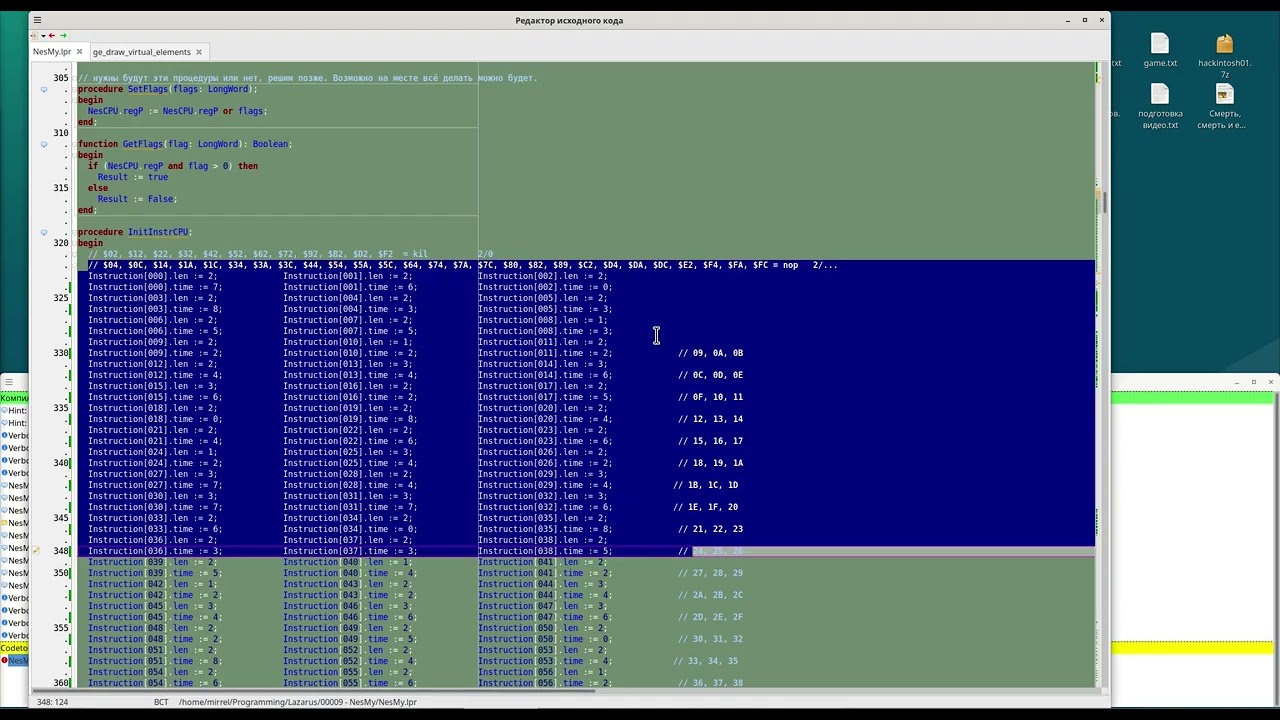Close the background window at right edge
The image size is (1280, 720).
tap(1270, 382)
